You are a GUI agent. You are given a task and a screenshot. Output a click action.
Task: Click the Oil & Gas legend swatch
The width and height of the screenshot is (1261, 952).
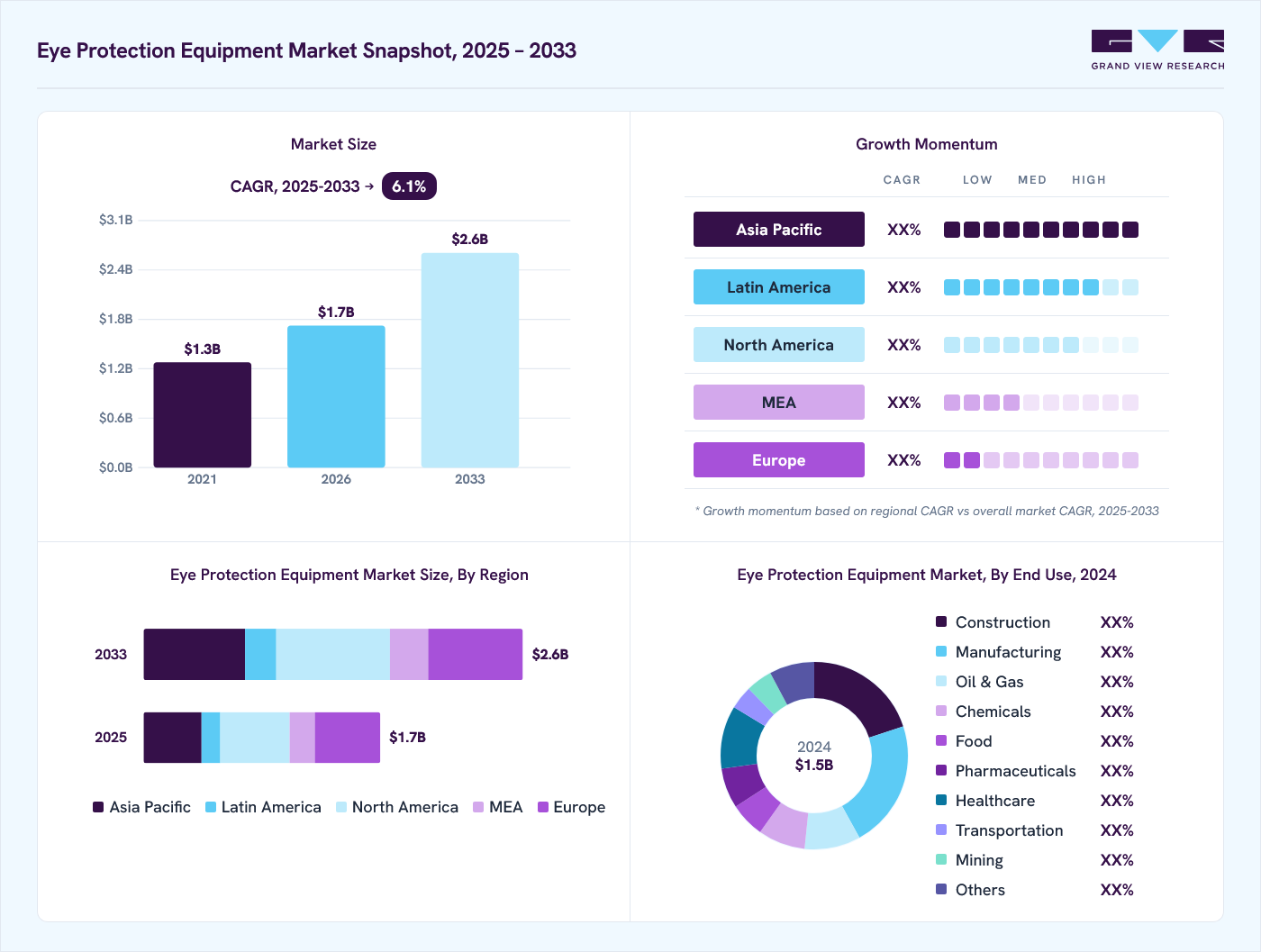941,681
